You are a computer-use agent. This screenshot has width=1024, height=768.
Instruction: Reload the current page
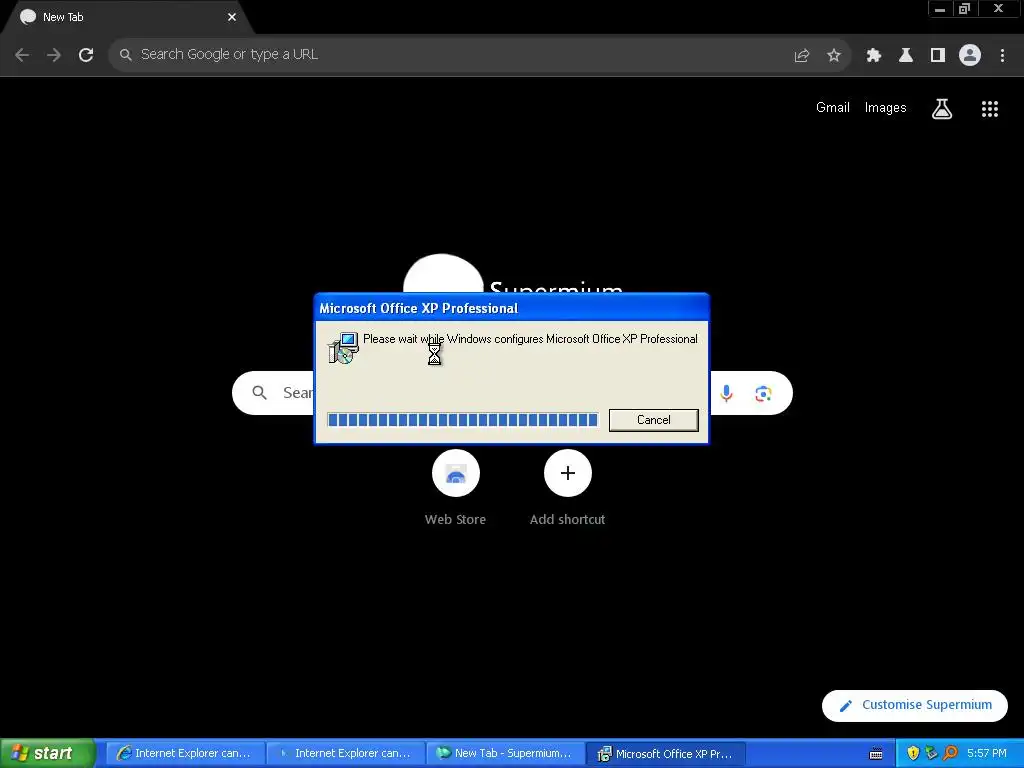[86, 55]
